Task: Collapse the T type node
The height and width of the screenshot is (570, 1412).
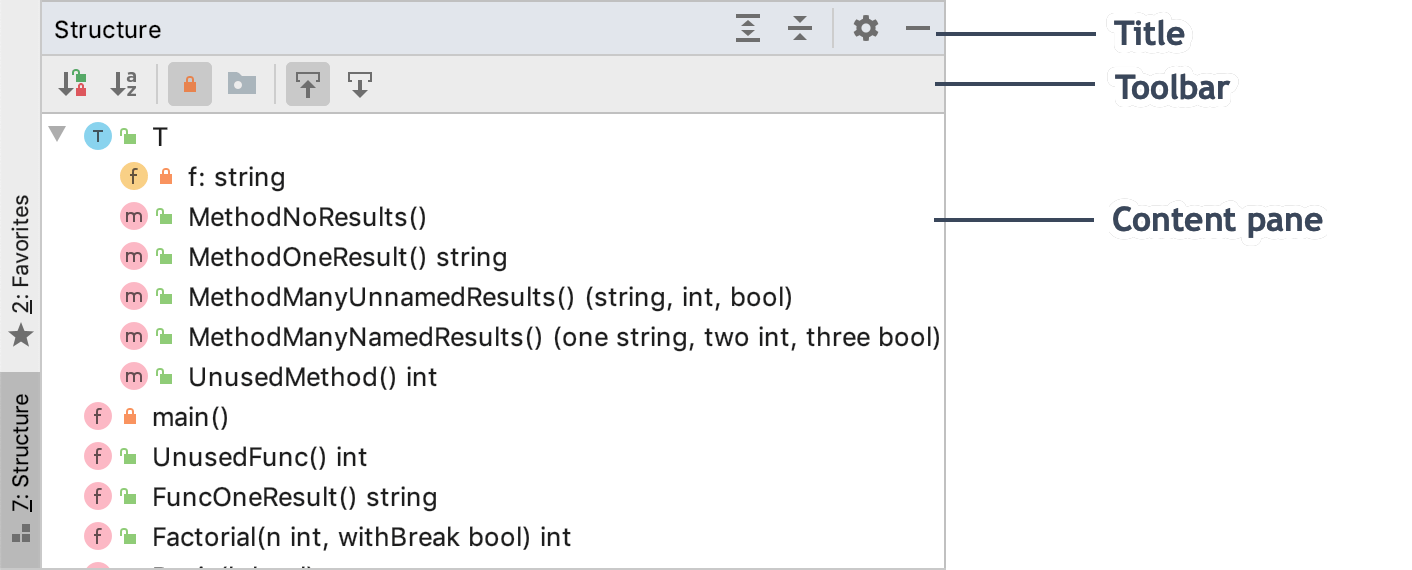Action: 57,135
